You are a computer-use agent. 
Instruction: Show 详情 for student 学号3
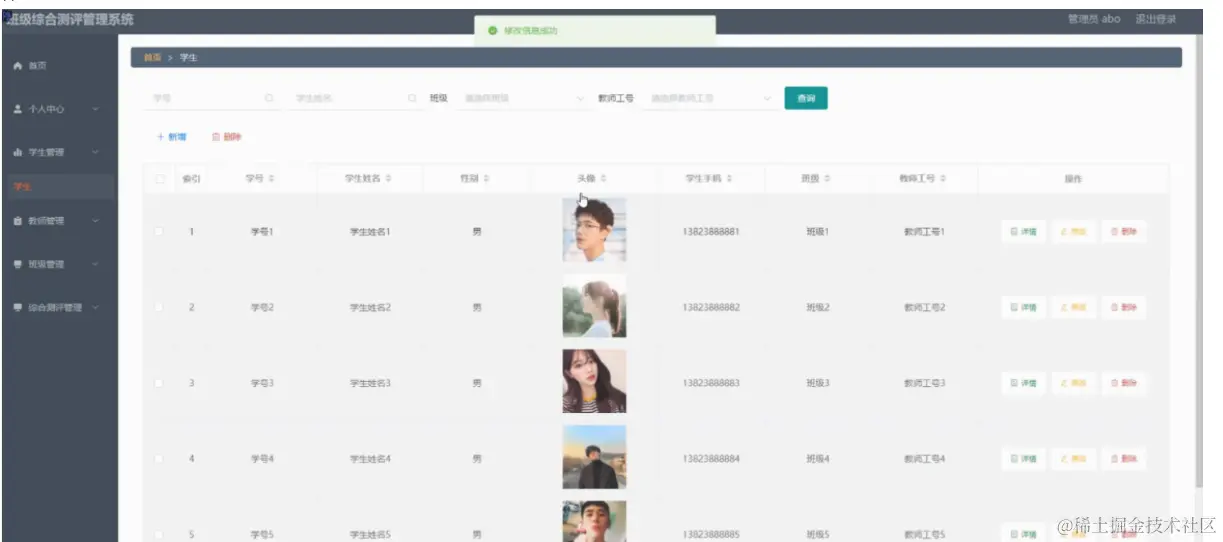pyautogui.click(x=1023, y=383)
